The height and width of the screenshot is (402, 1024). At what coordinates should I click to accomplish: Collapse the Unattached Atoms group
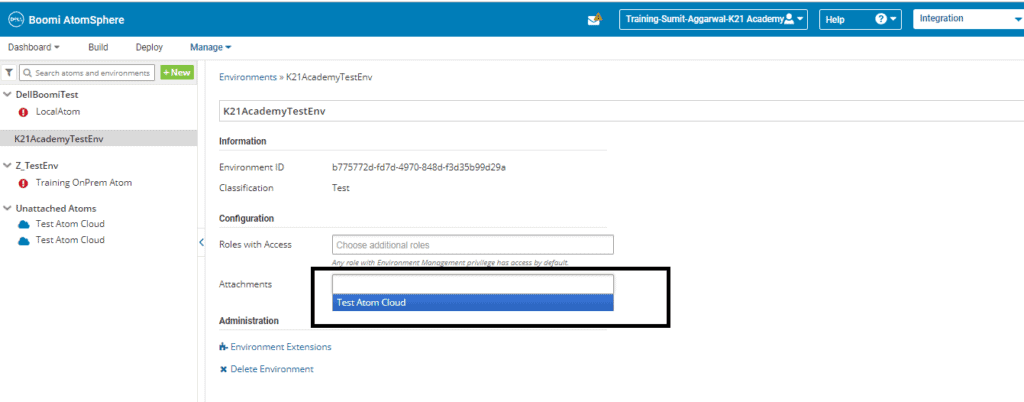(x=7, y=208)
